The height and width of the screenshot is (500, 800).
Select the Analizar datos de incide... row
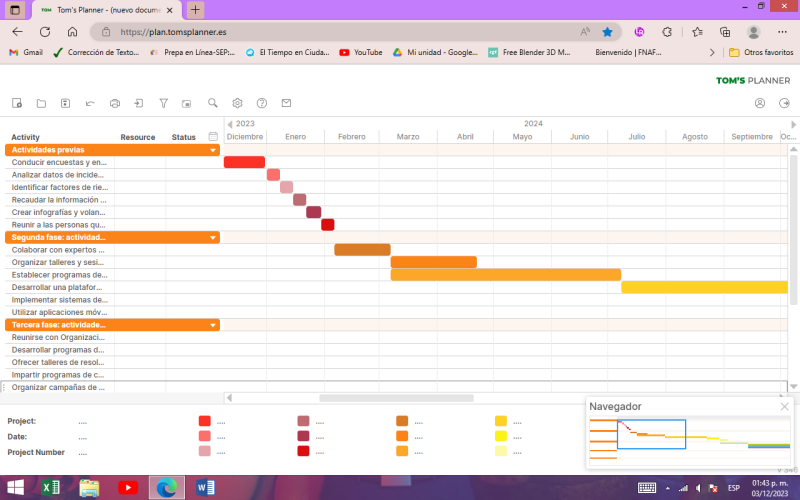pyautogui.click(x=58, y=175)
